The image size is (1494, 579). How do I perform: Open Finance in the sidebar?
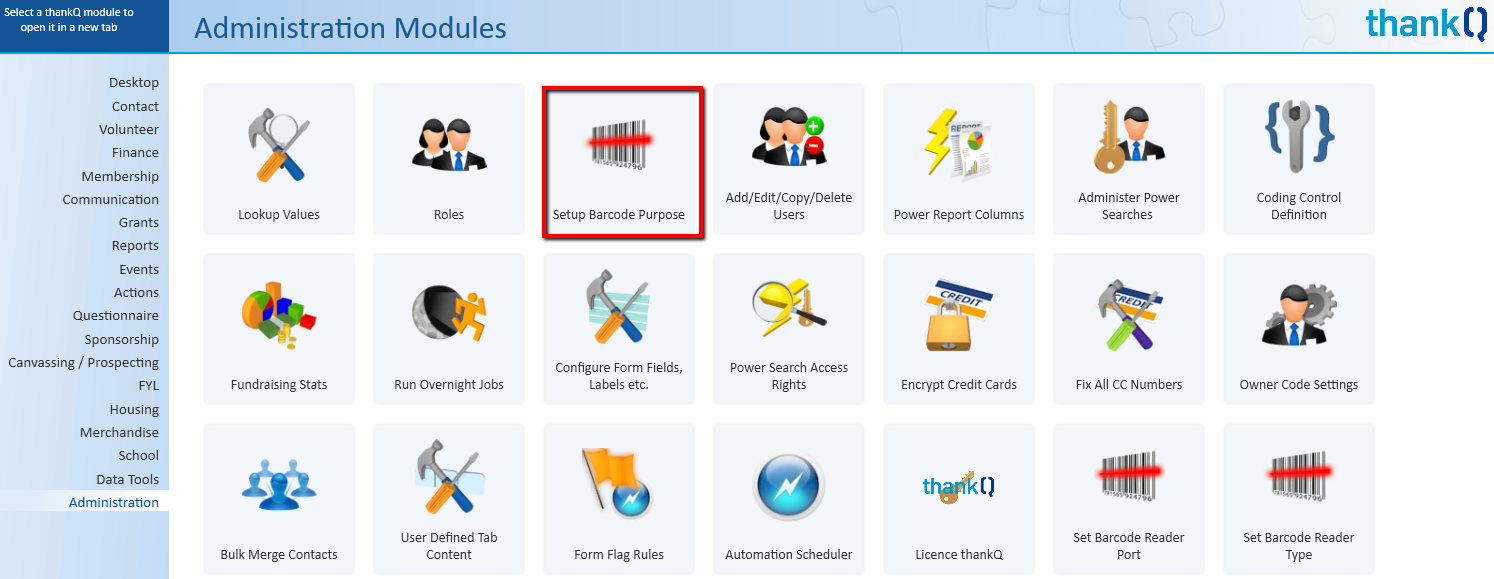pos(135,153)
